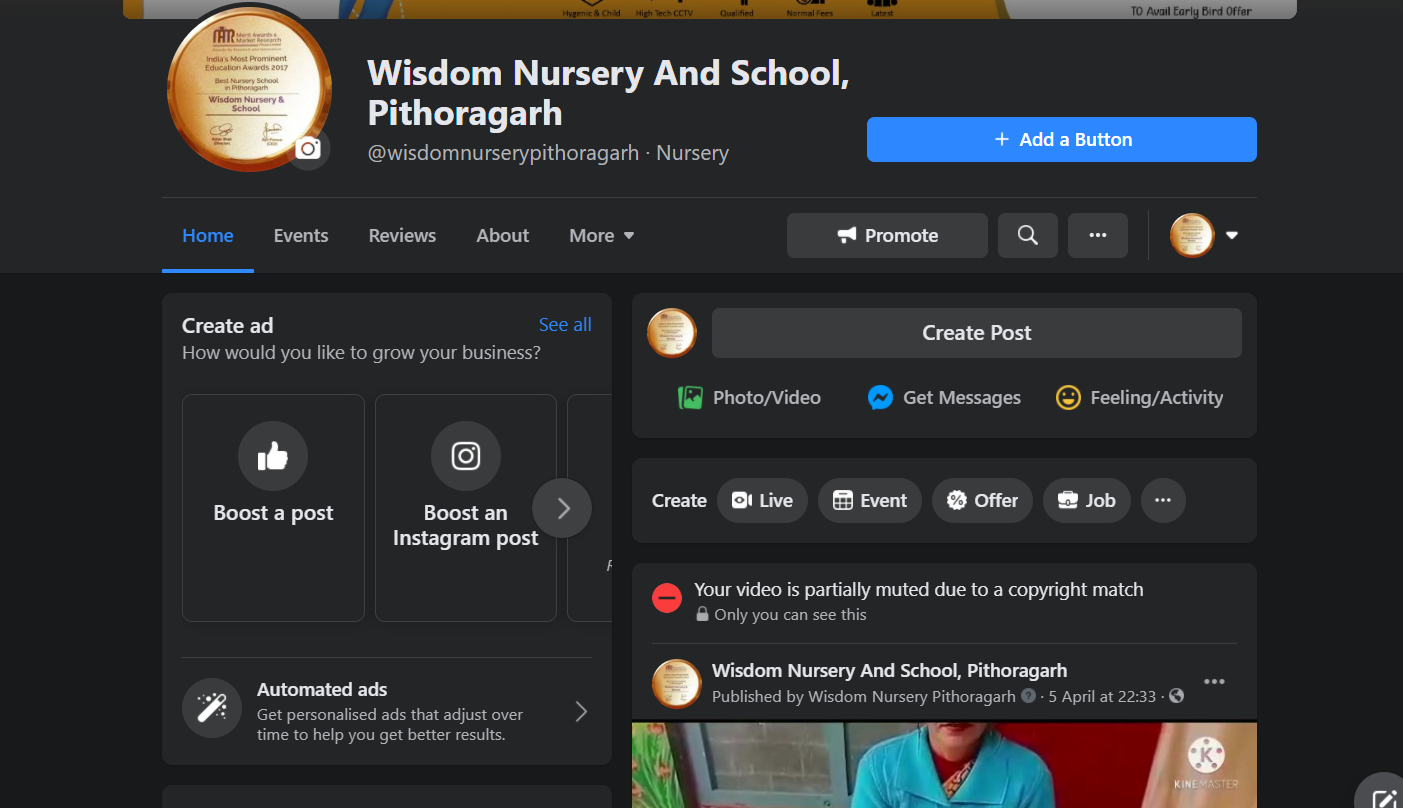Viewport: 1403px width, 808px height.
Task: Switch to the Reviews tab
Action: pos(402,236)
